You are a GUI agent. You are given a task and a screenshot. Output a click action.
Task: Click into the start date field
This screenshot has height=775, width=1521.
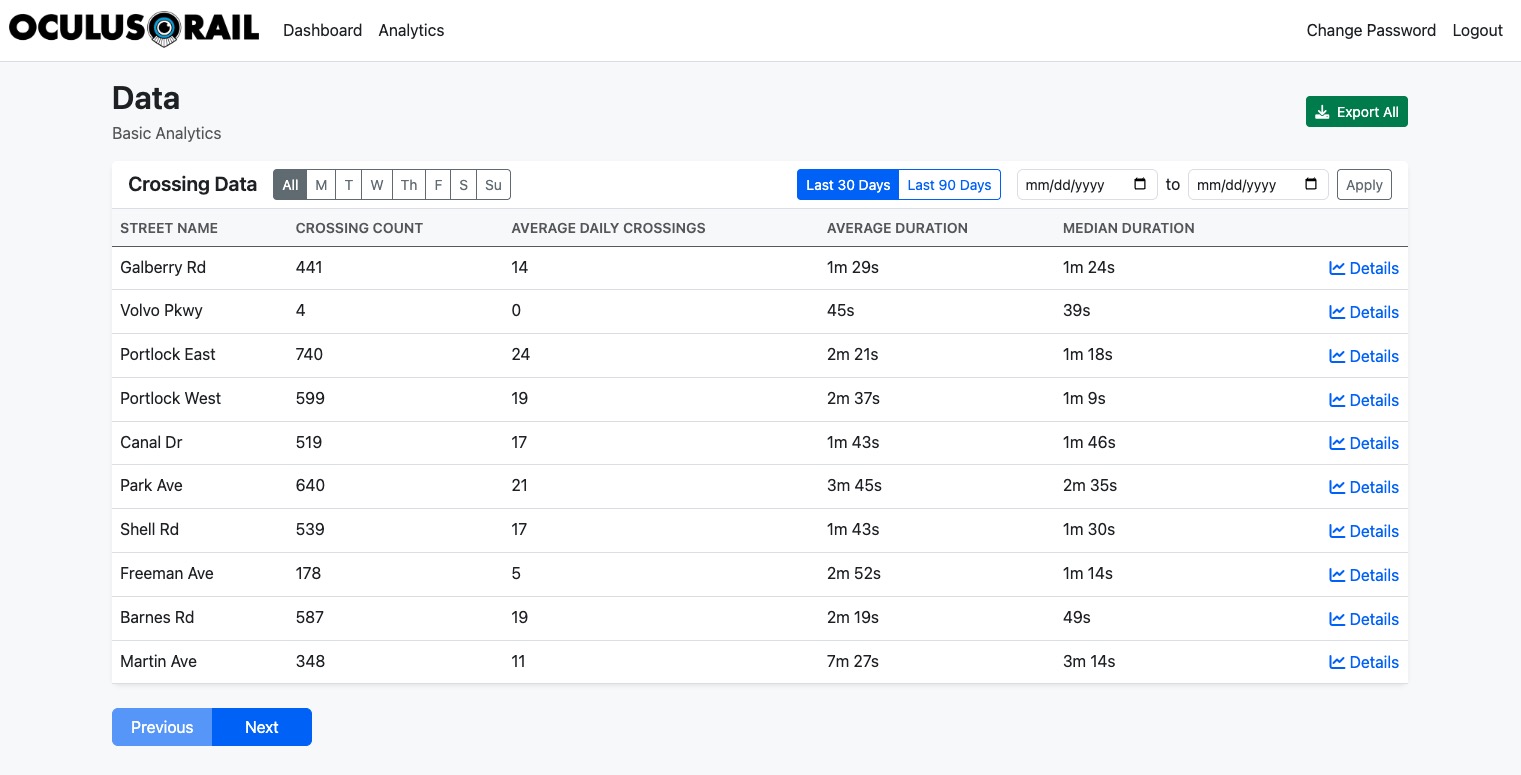click(x=1070, y=185)
